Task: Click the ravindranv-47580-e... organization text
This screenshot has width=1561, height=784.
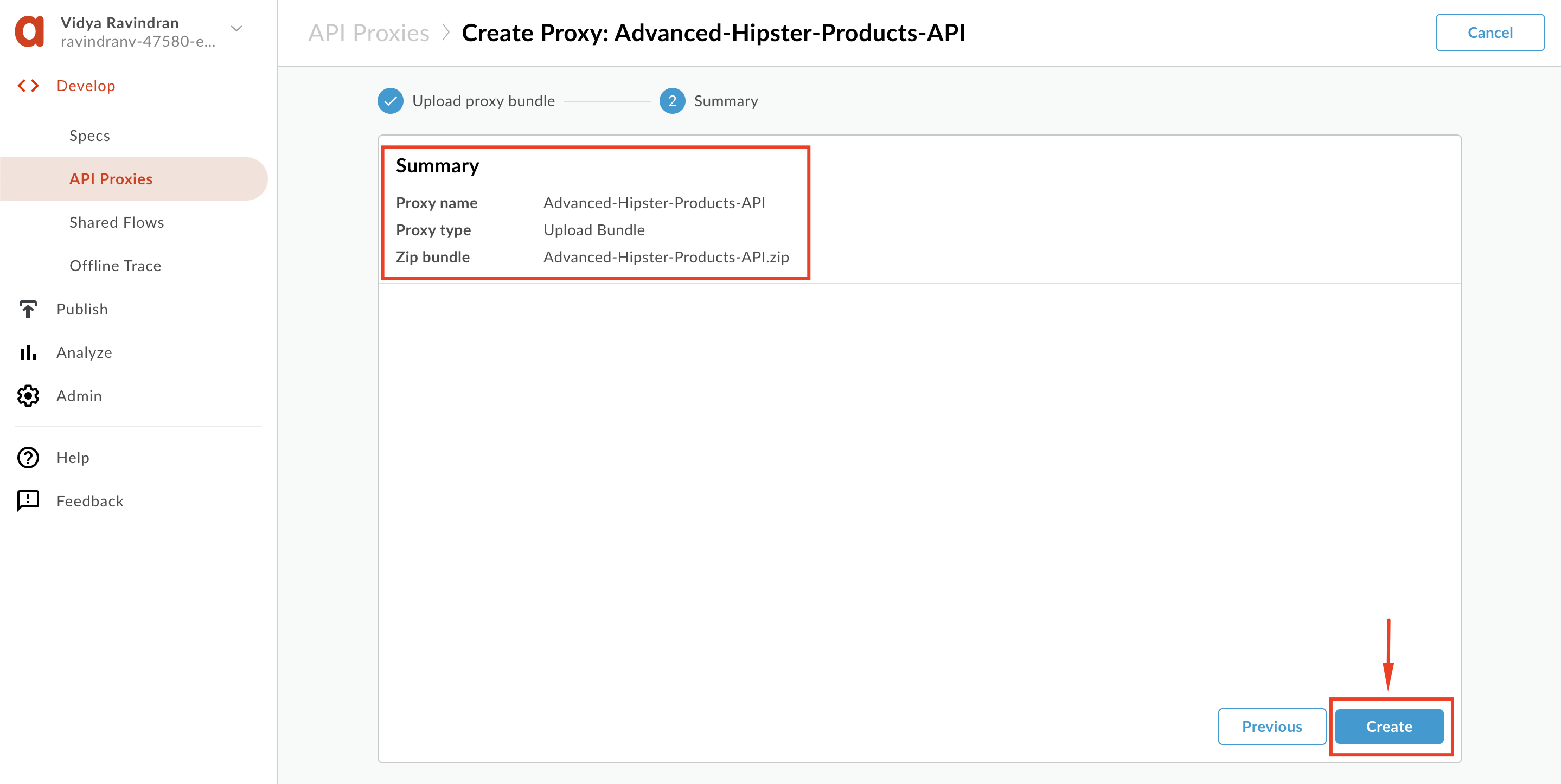Action: [x=138, y=41]
